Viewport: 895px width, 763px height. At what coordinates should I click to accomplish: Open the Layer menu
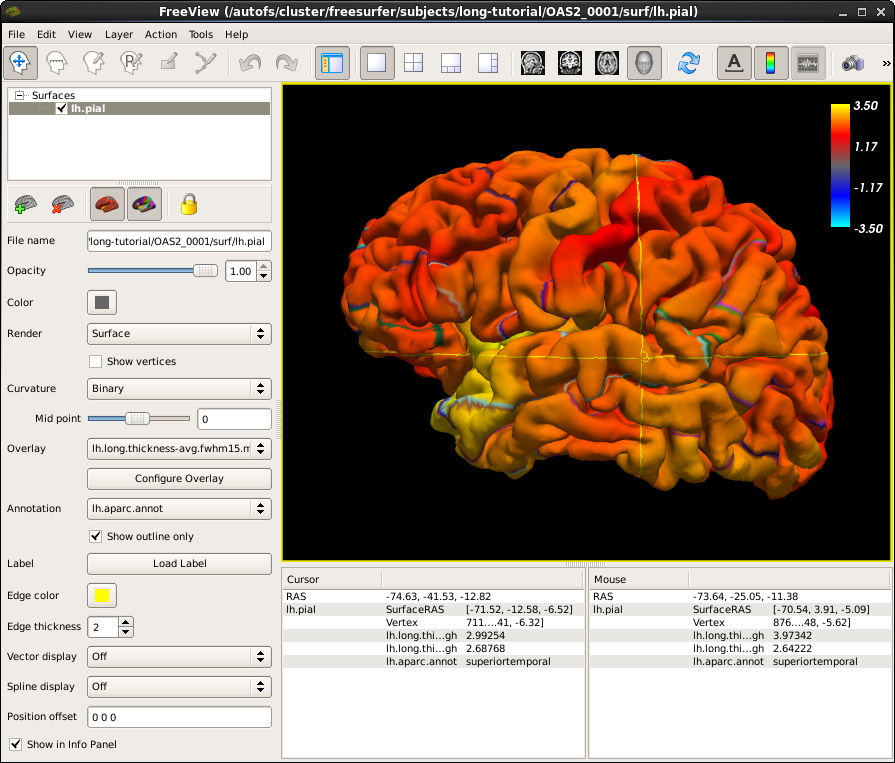(x=119, y=34)
